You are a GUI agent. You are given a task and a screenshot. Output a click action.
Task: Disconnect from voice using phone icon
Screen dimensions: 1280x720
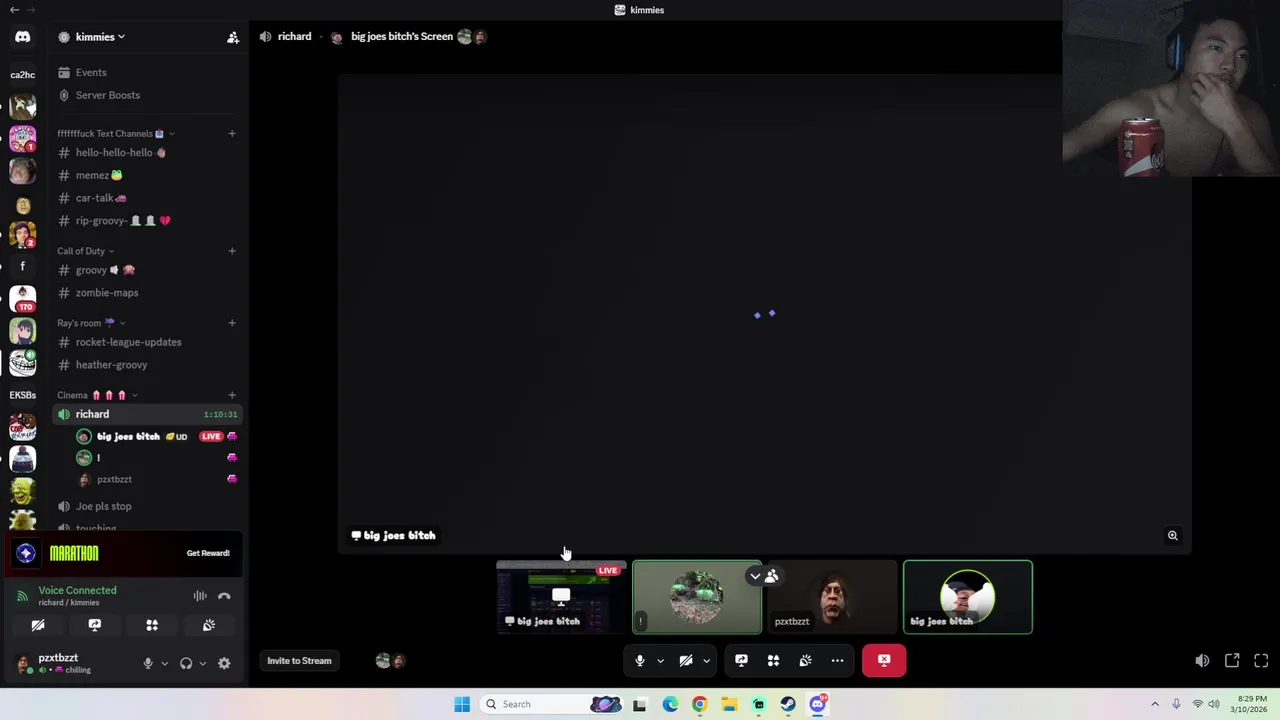(x=224, y=596)
